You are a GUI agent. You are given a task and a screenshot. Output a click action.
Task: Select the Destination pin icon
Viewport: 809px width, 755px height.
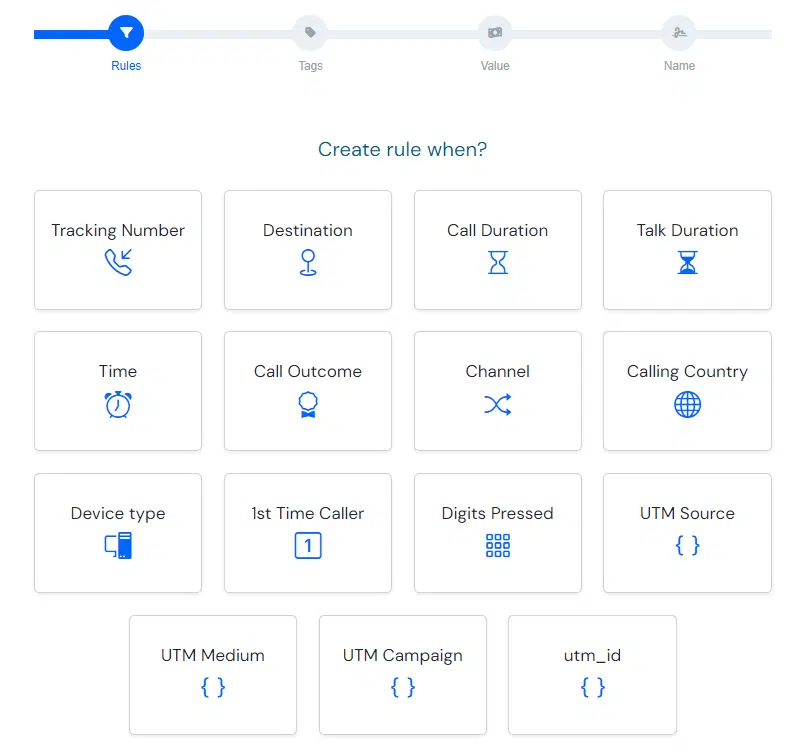coord(308,262)
